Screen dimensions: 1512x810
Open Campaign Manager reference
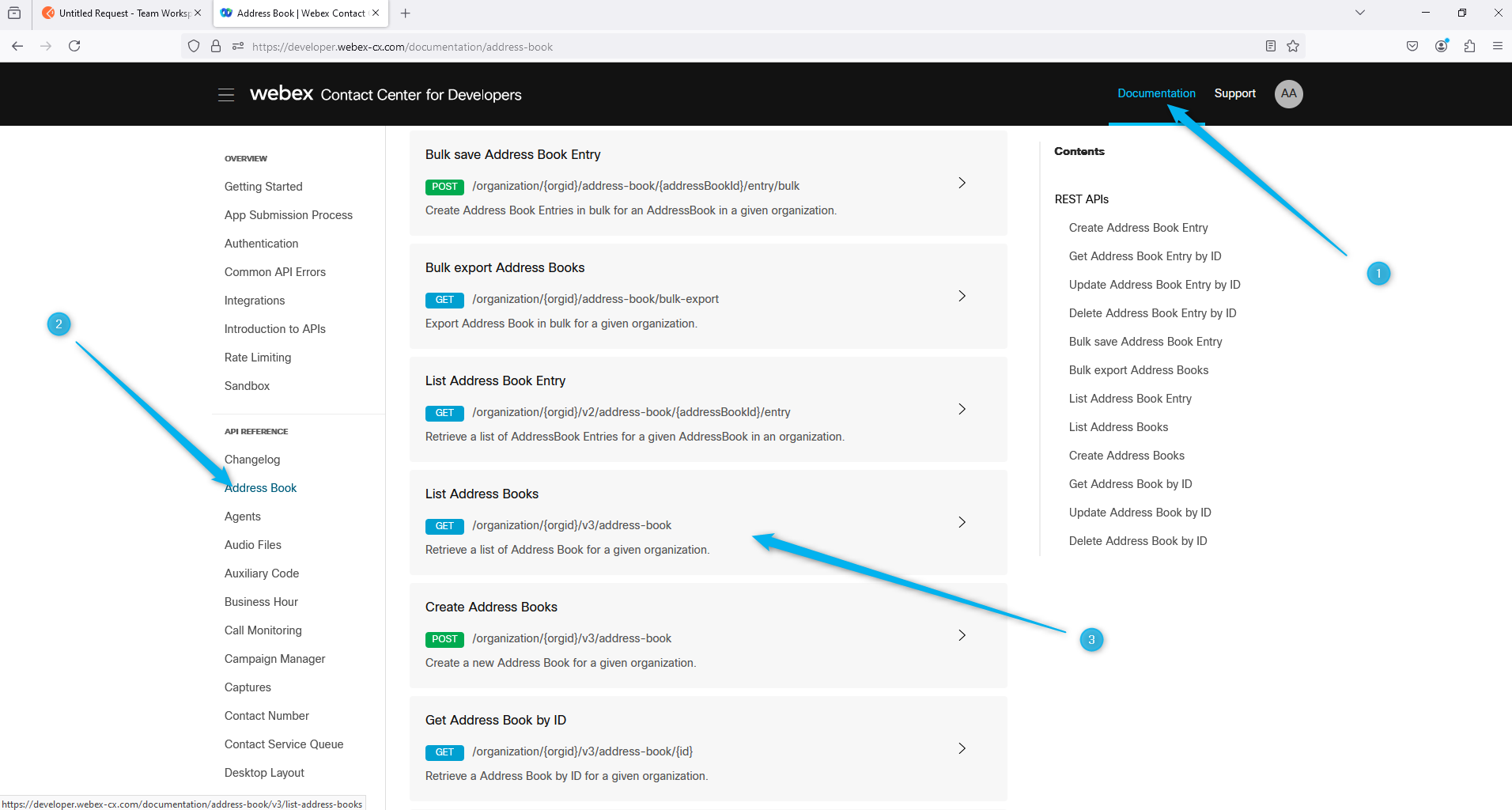tap(274, 659)
